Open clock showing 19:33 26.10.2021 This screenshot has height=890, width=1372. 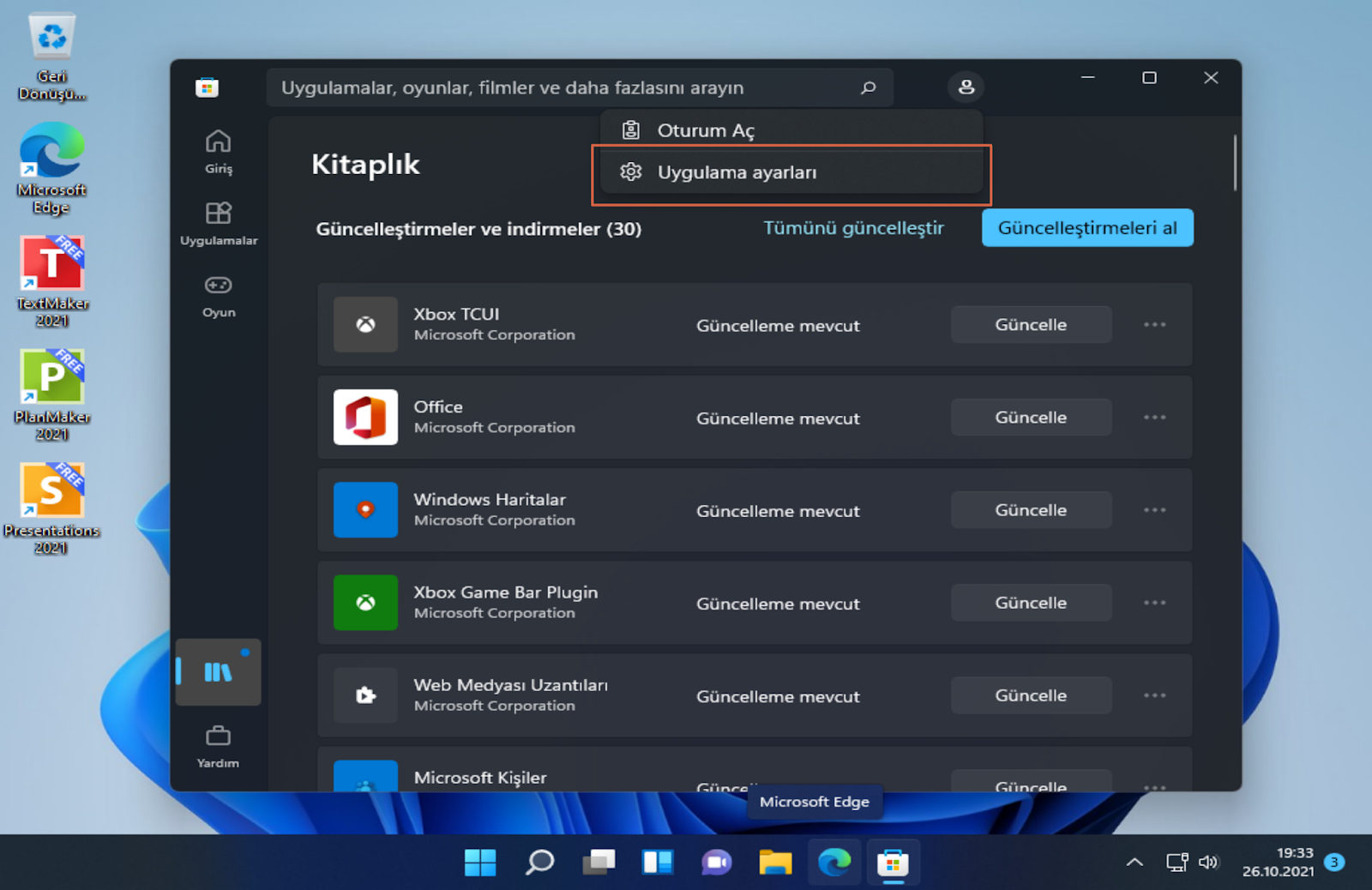point(1278,863)
